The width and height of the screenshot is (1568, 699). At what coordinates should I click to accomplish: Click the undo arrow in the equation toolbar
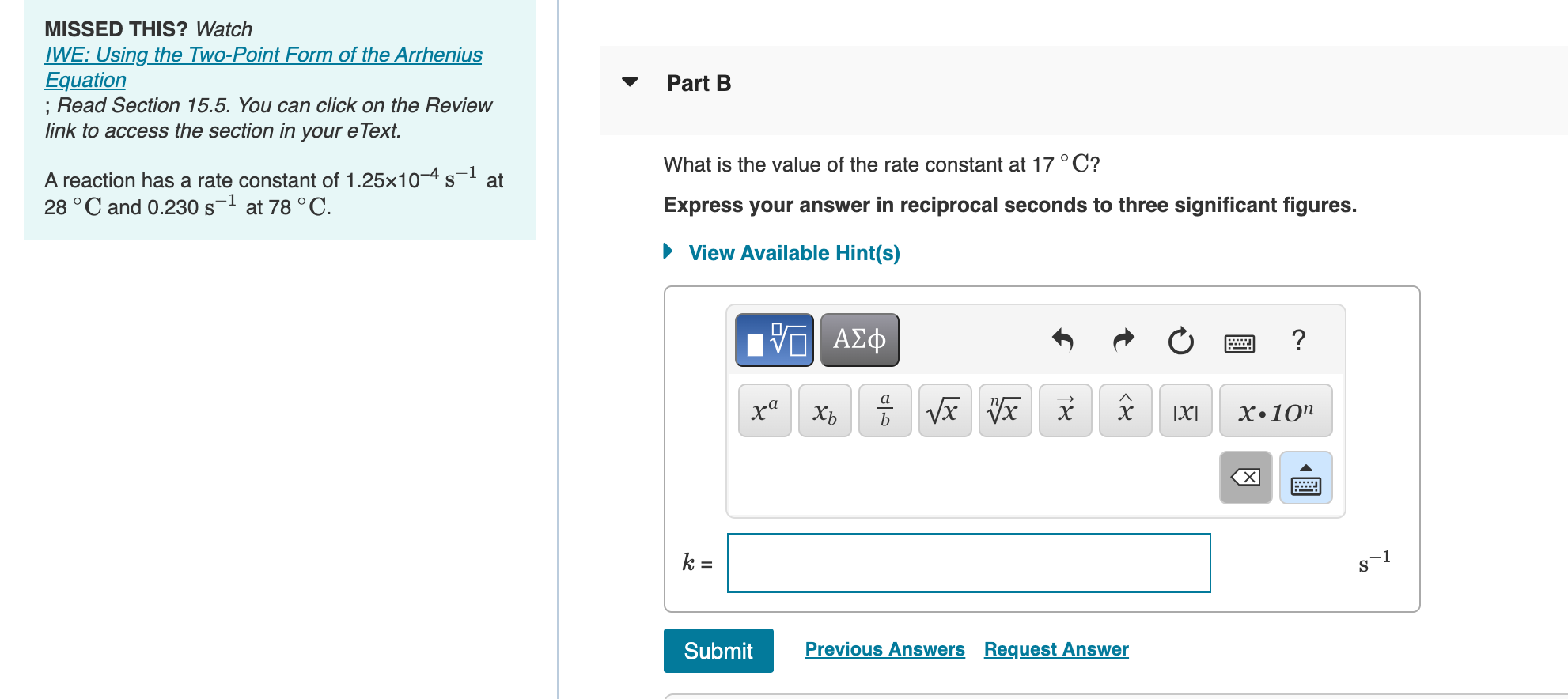[1064, 340]
